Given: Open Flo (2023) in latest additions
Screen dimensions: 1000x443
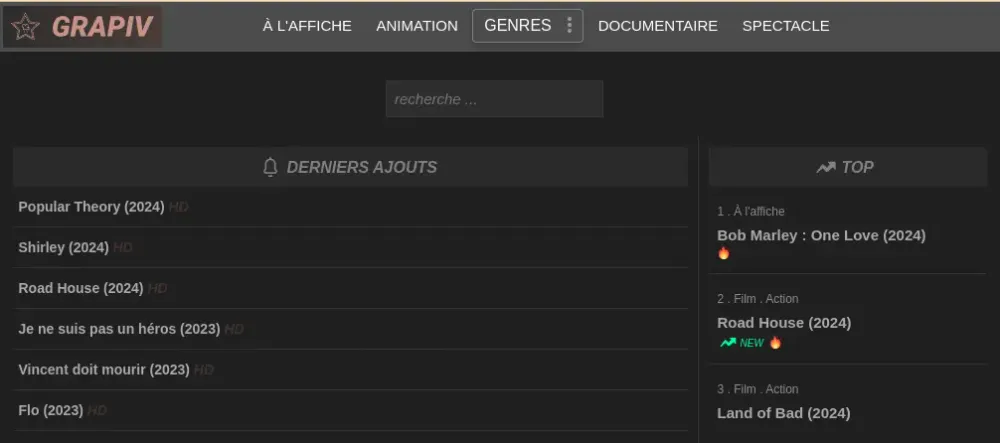Looking at the screenshot, I should coord(51,410).
